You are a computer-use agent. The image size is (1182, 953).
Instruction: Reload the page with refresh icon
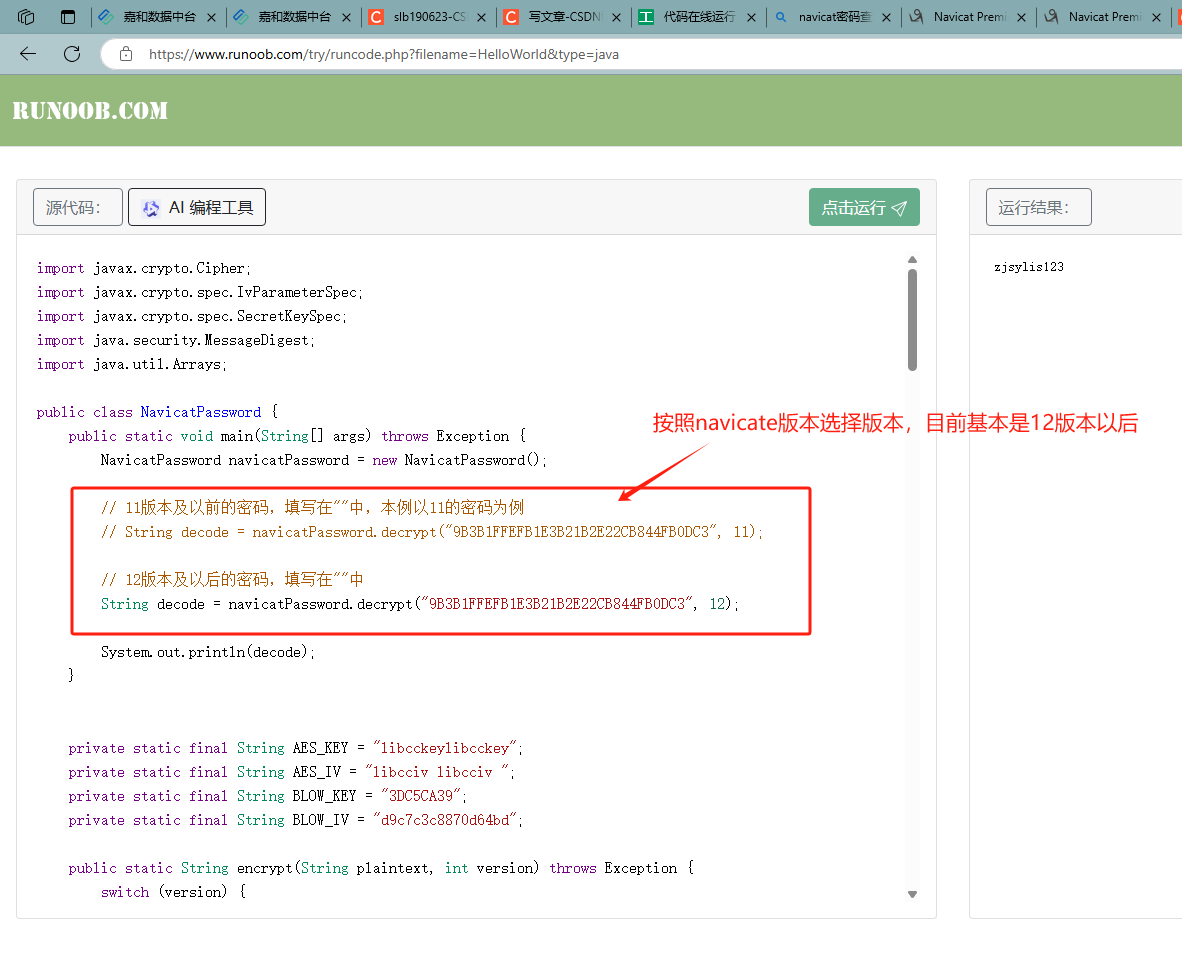pos(72,54)
